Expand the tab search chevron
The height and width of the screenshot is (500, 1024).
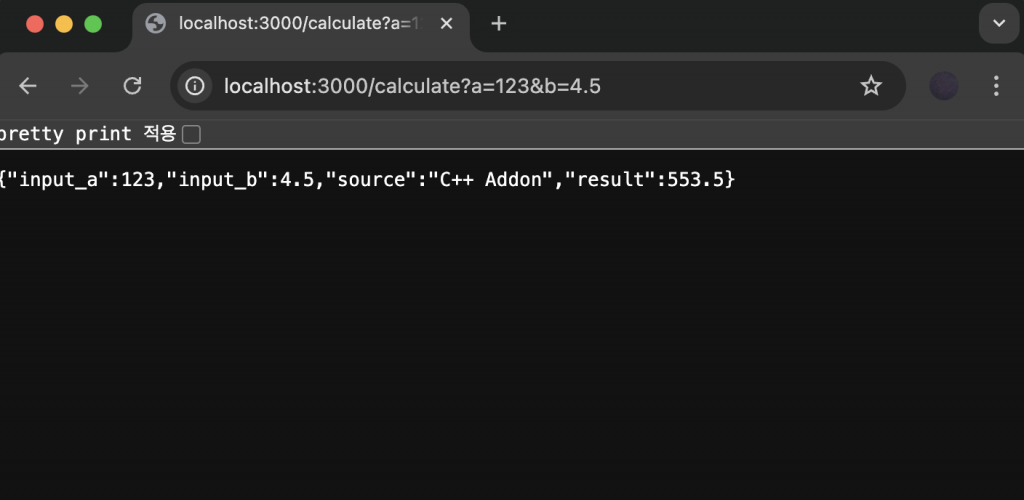998,23
